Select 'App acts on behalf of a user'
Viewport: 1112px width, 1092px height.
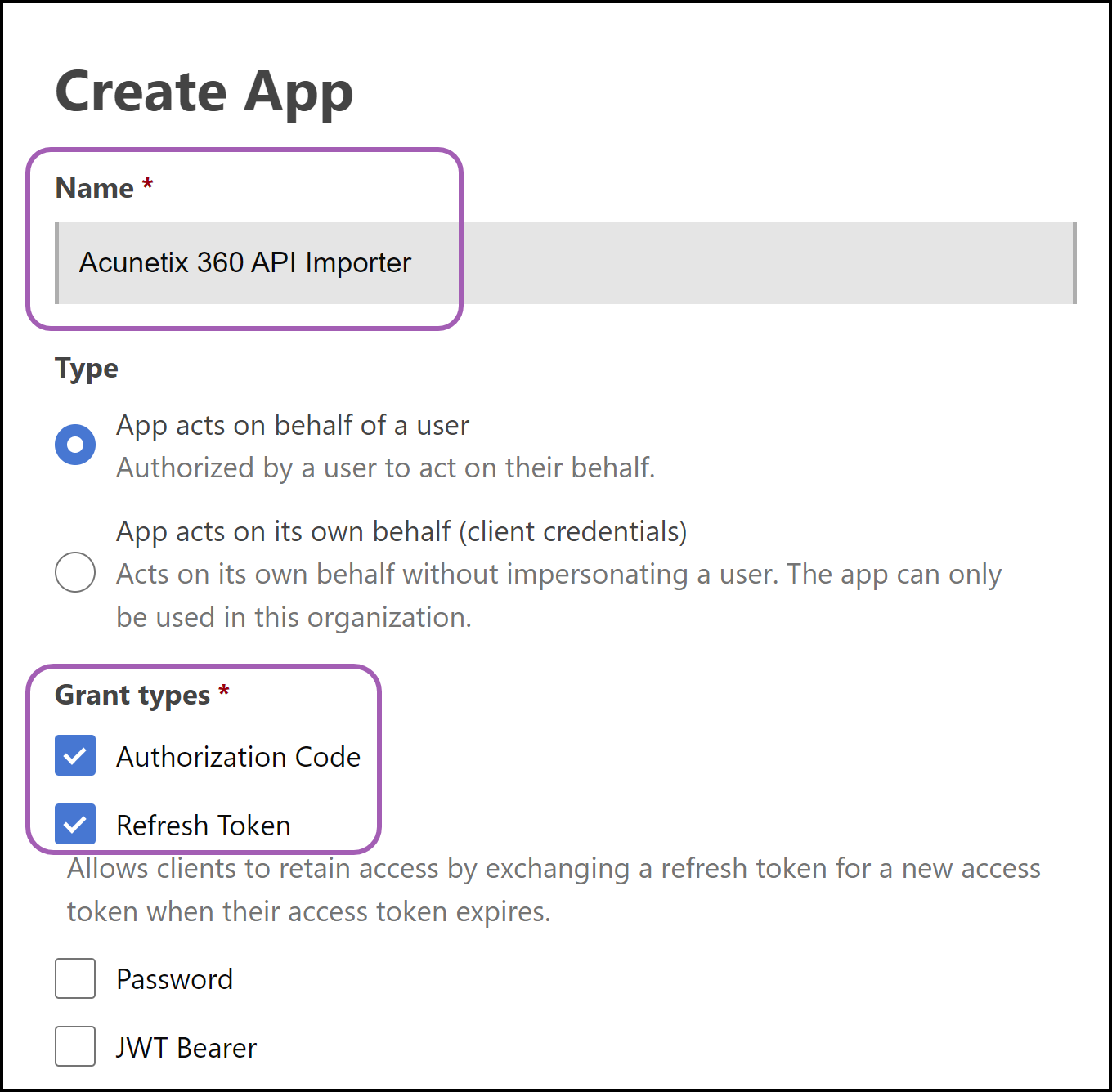pos(75,445)
